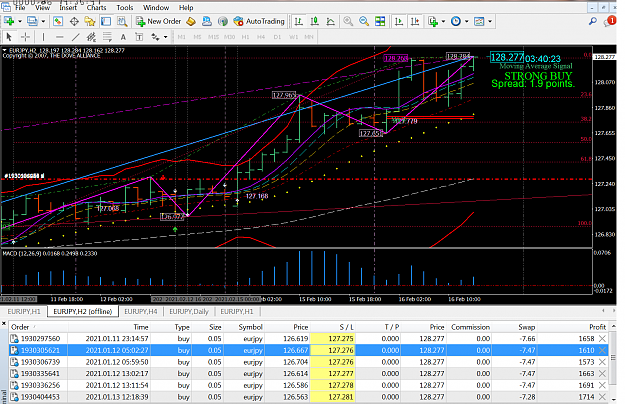Open chat notifications with red badge

tap(609, 21)
